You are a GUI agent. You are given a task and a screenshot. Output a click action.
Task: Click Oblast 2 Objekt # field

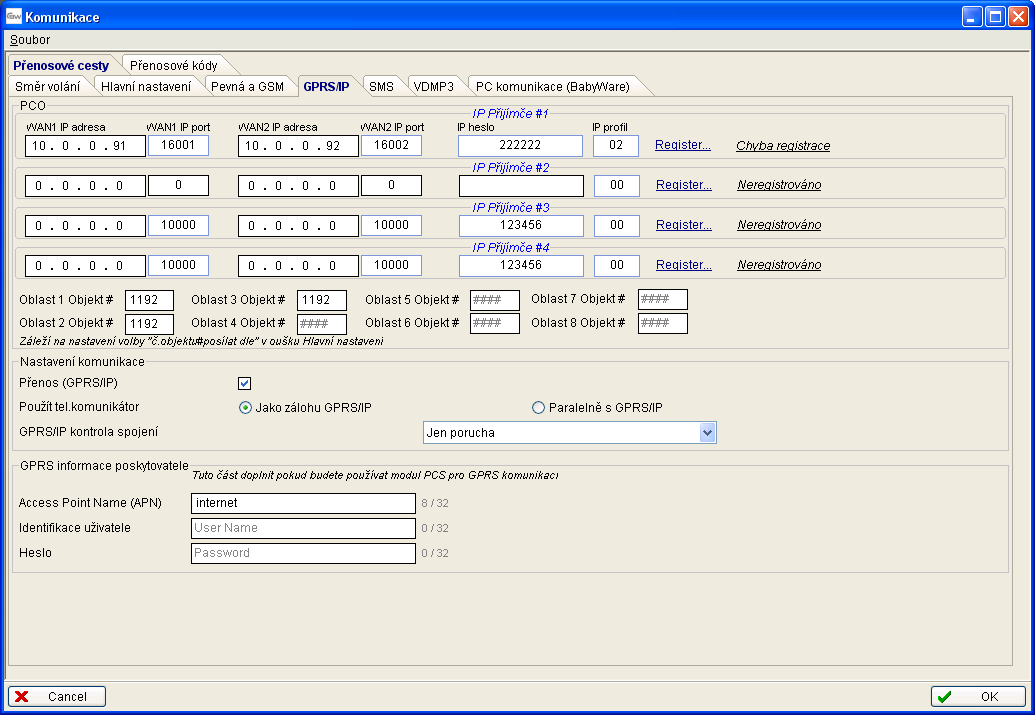[149, 323]
